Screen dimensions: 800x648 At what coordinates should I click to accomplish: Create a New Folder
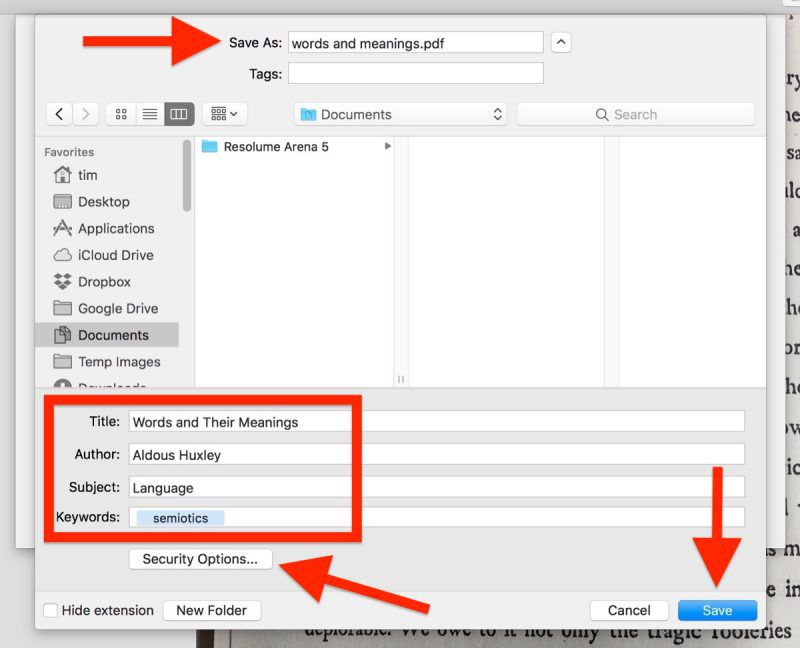[x=211, y=610]
